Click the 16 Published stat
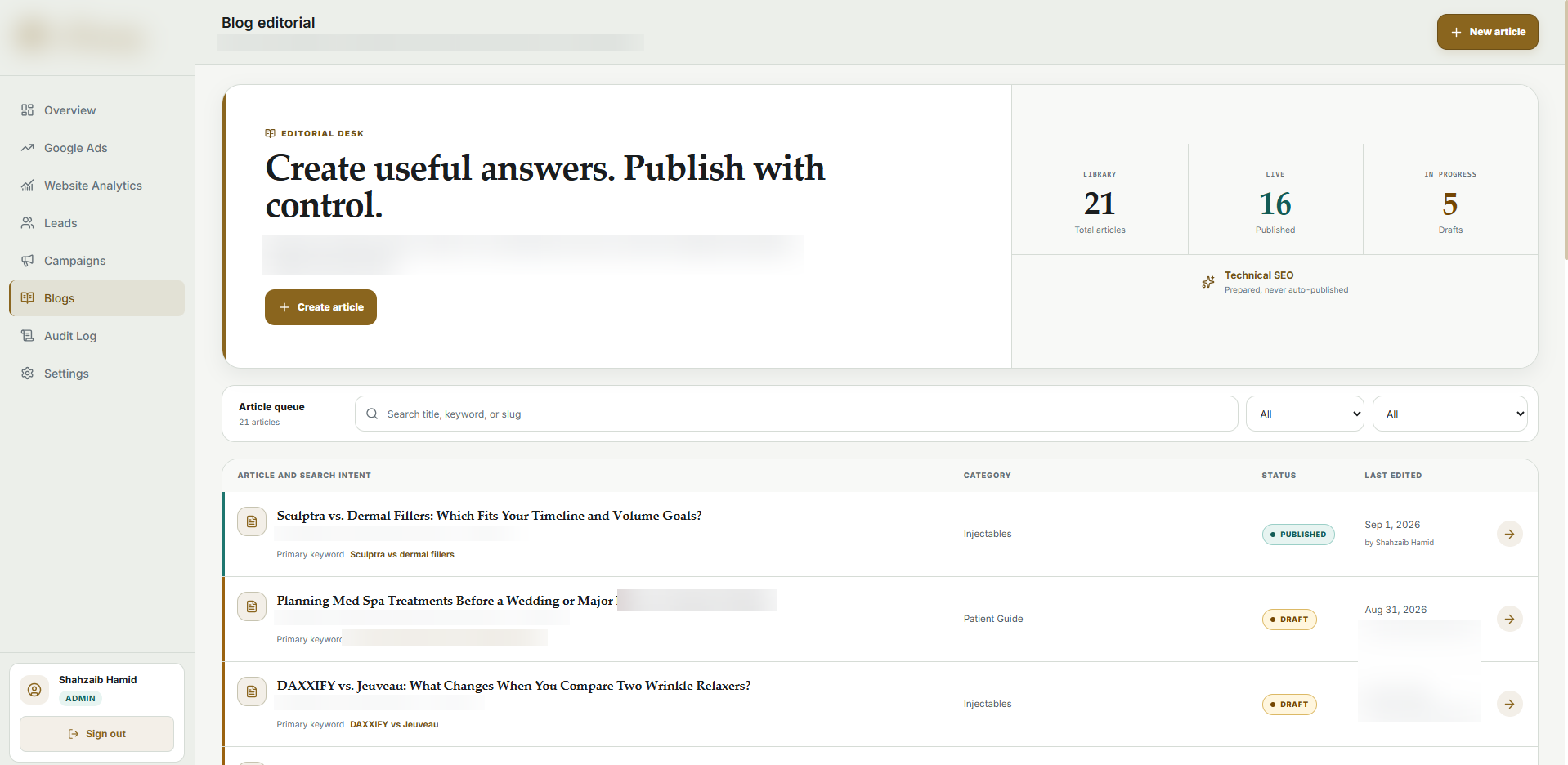 coord(1275,204)
